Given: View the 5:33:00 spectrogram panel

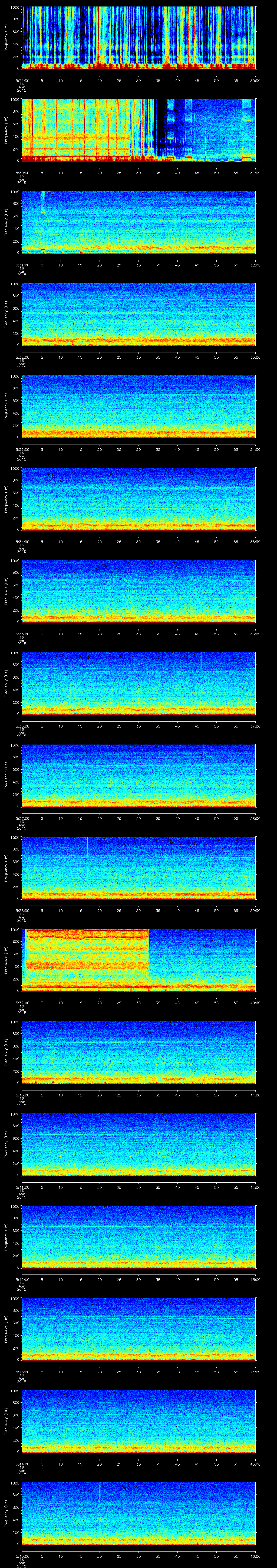Looking at the screenshot, I should (x=139, y=407).
